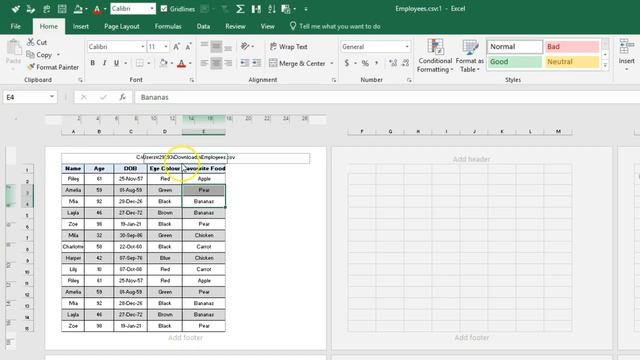Image resolution: width=640 pixels, height=360 pixels.
Task: Click Increase Decimal
Action: click(x=393, y=63)
